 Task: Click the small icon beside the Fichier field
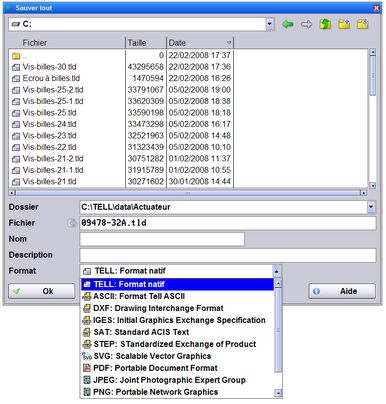tap(72, 223)
